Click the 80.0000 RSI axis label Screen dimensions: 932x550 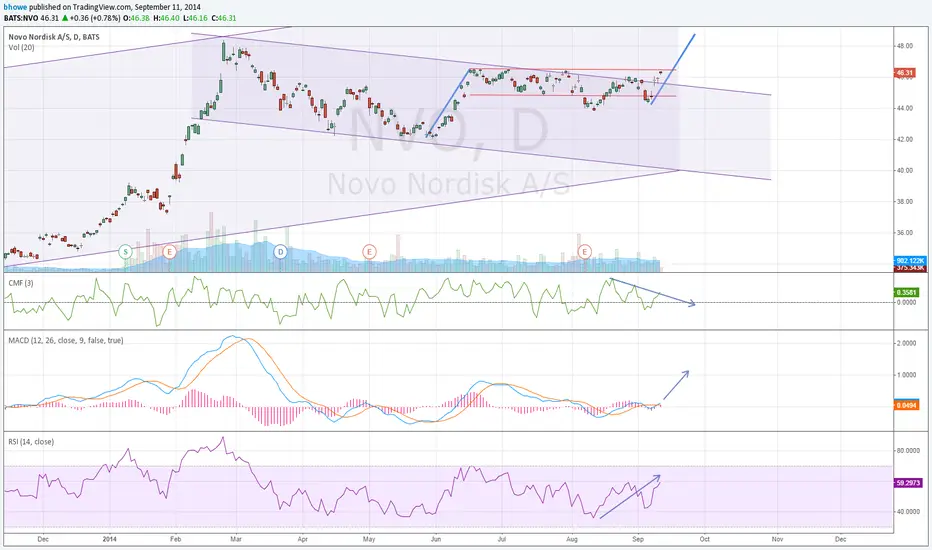908,451
